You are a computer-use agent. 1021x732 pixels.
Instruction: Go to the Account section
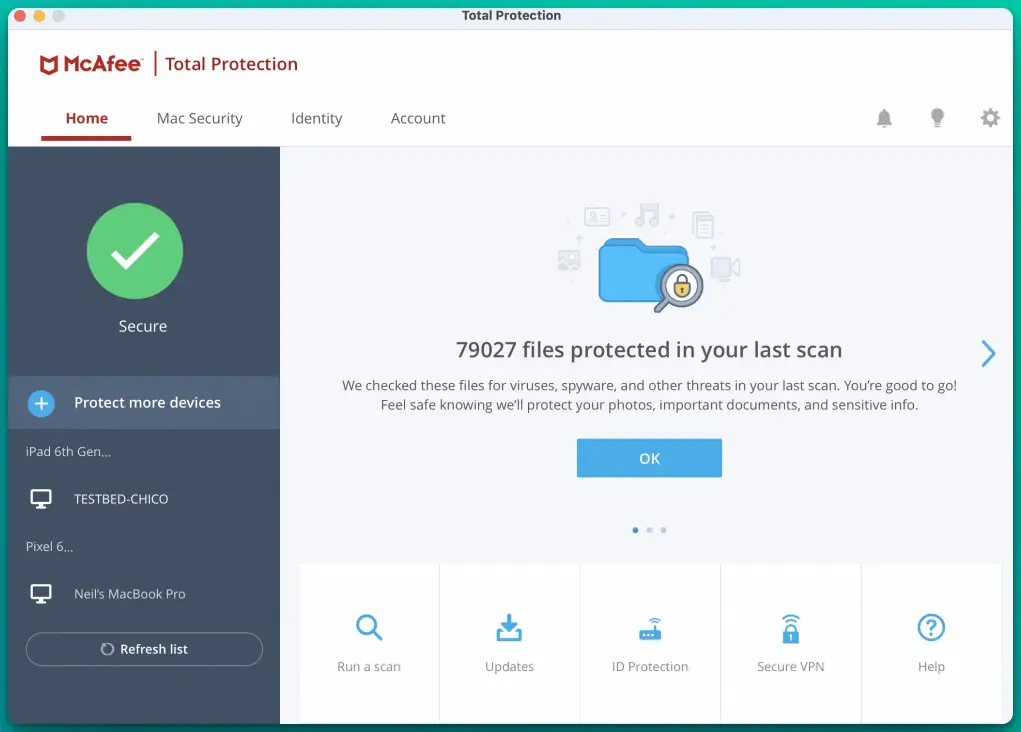click(418, 118)
